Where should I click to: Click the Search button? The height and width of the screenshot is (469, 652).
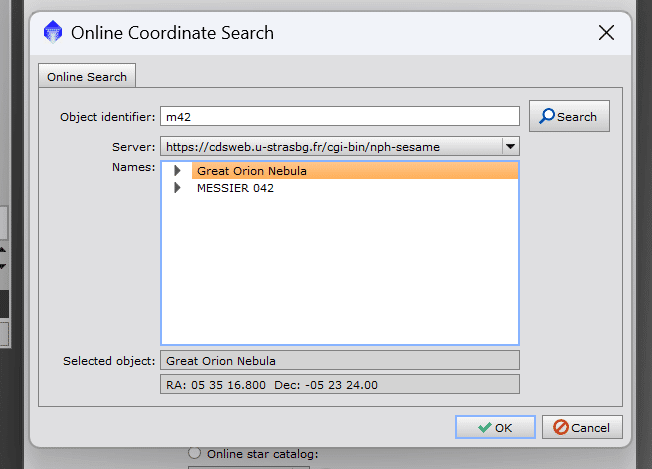pos(569,116)
